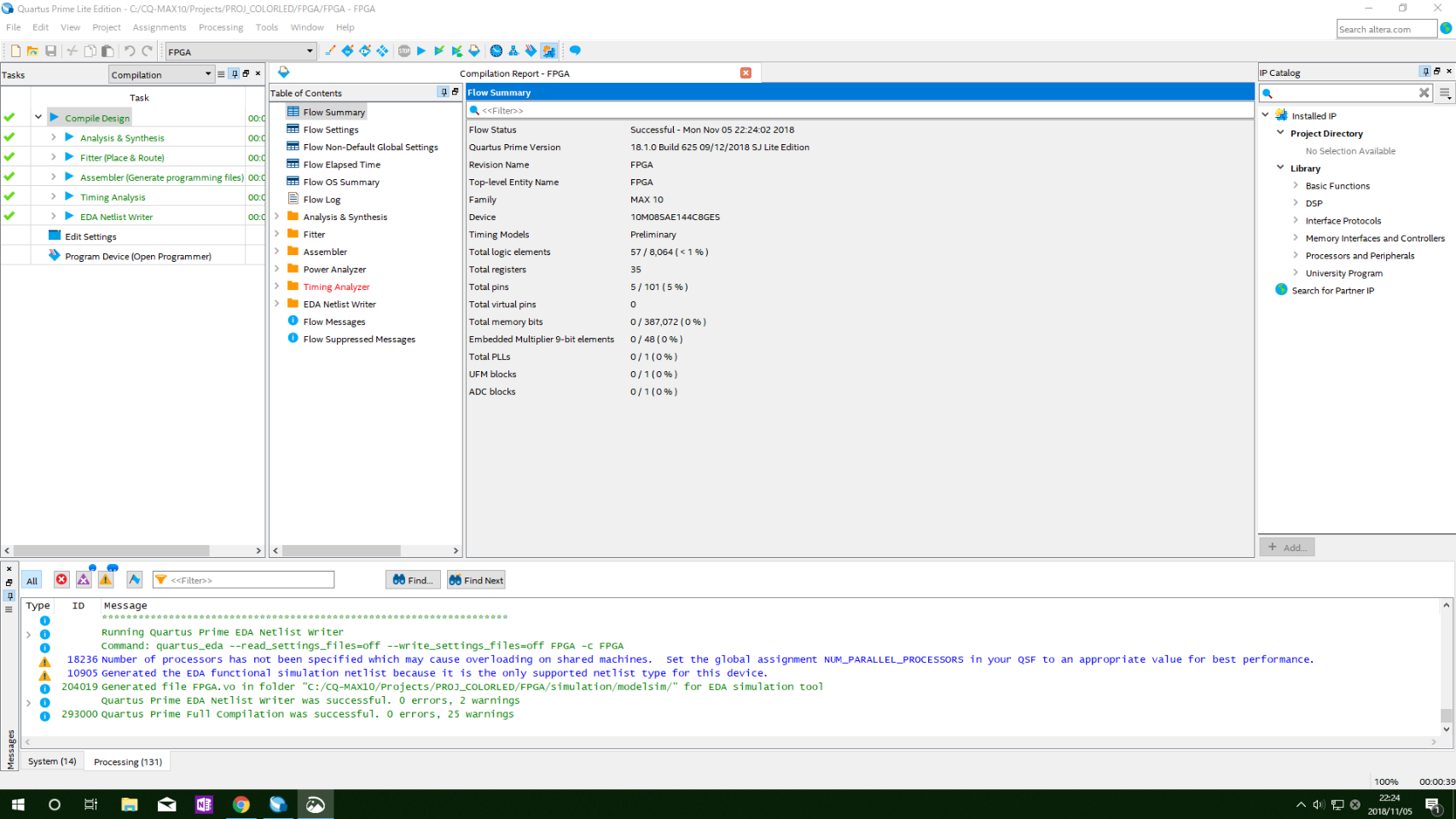Open Flow Messages report
The height and width of the screenshot is (819, 1456).
point(334,322)
